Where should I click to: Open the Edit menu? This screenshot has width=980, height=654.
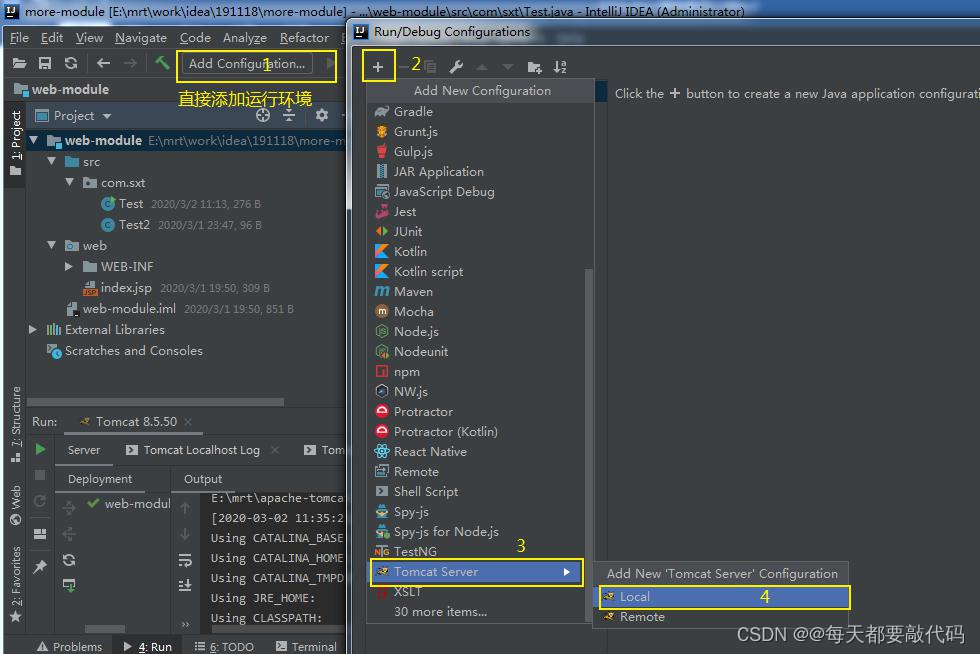52,38
